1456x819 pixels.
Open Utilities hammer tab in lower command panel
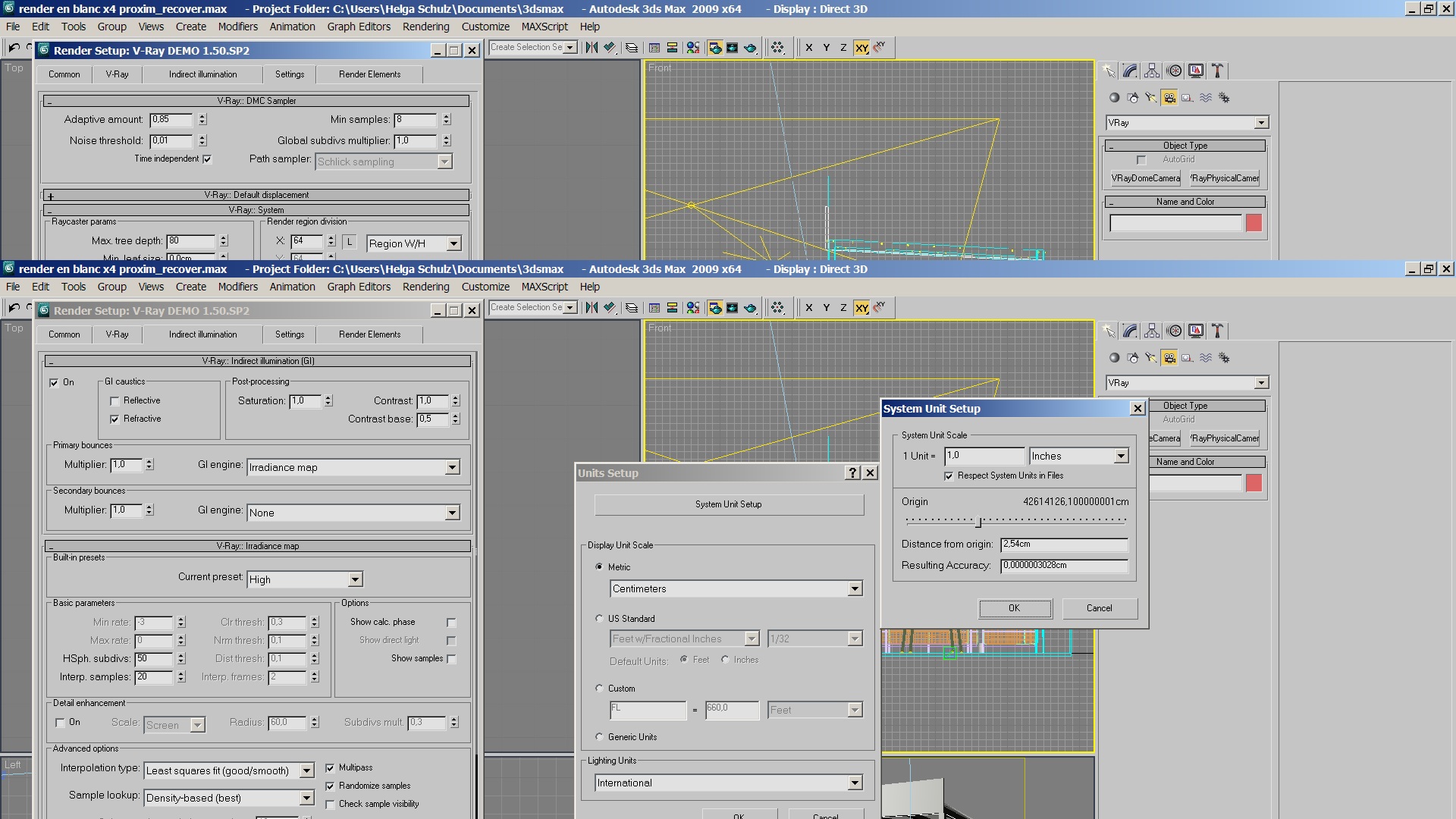(1217, 331)
